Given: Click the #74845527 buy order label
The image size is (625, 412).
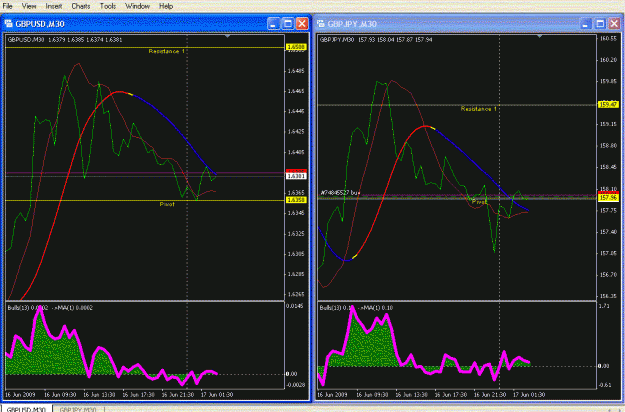Looking at the screenshot, I should click(340, 193).
